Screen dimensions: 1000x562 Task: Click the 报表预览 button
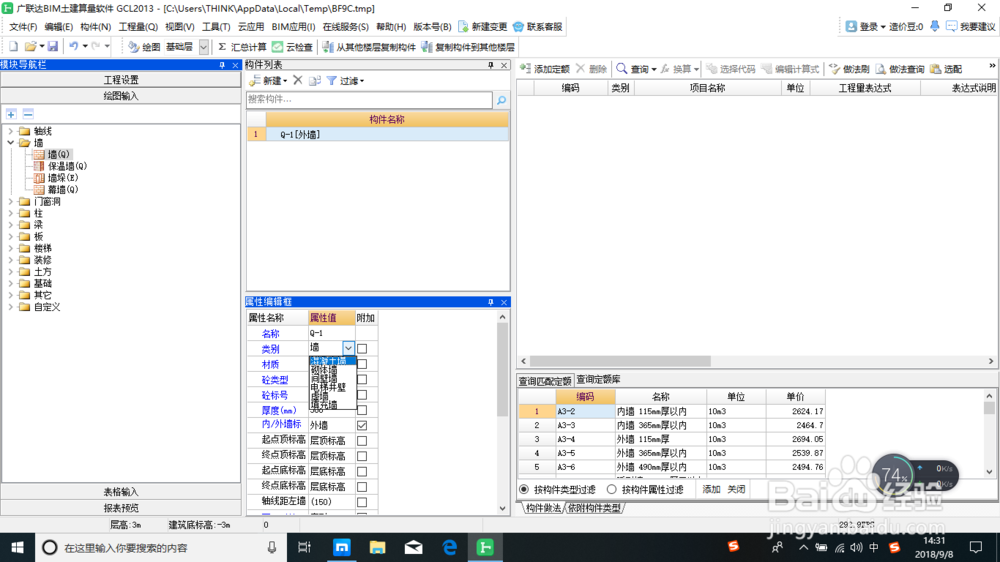(x=121, y=508)
